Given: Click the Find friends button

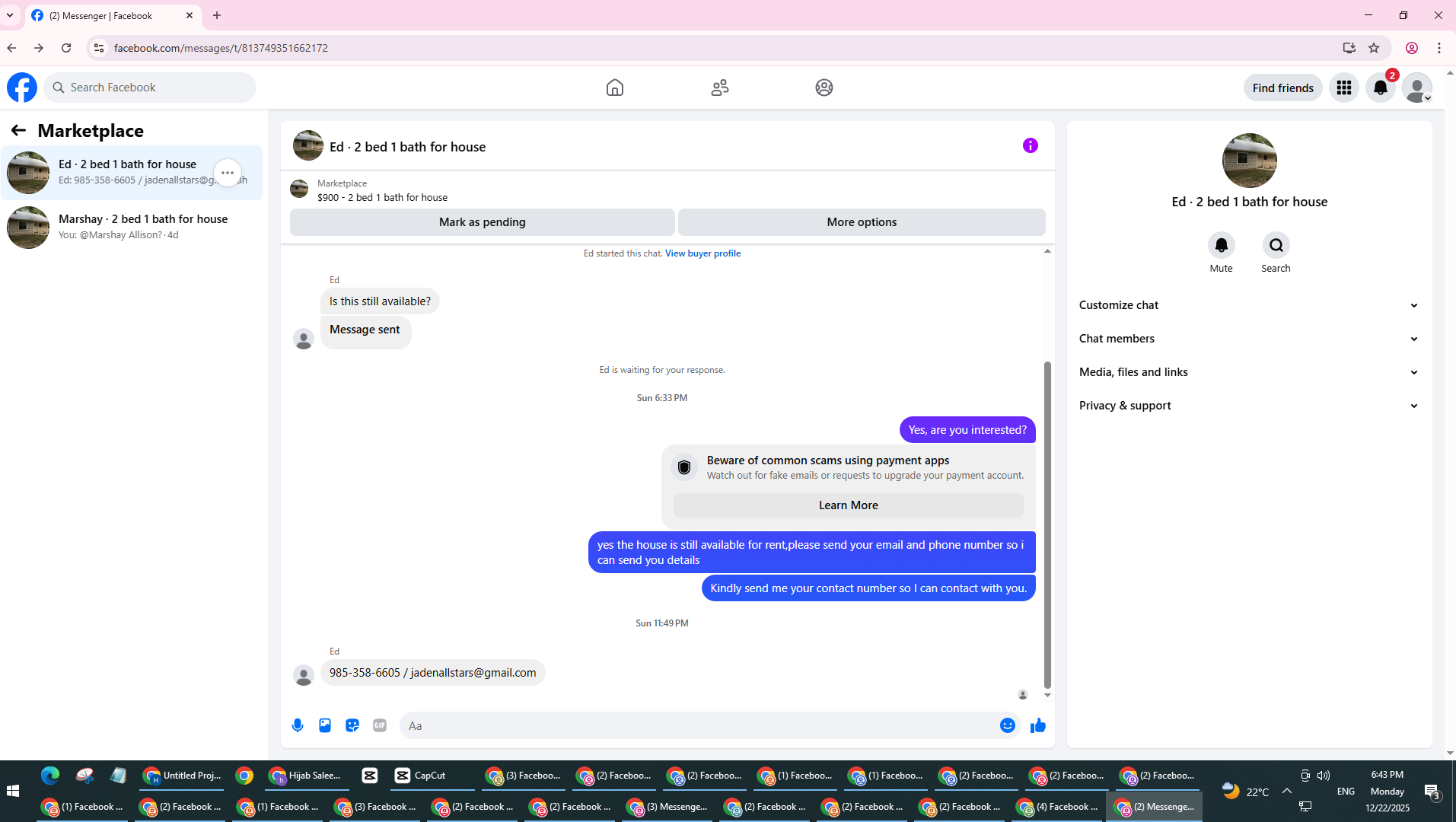Looking at the screenshot, I should [x=1283, y=88].
